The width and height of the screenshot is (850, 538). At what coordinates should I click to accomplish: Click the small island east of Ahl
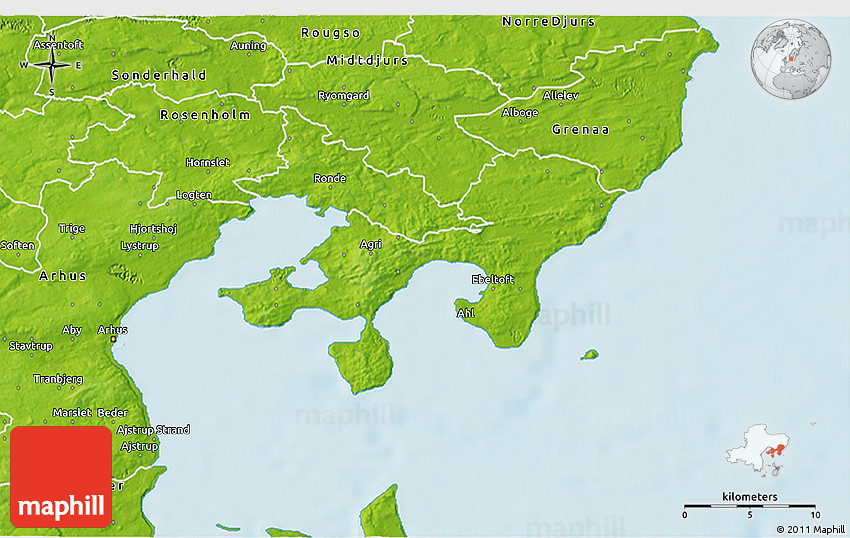pos(590,354)
